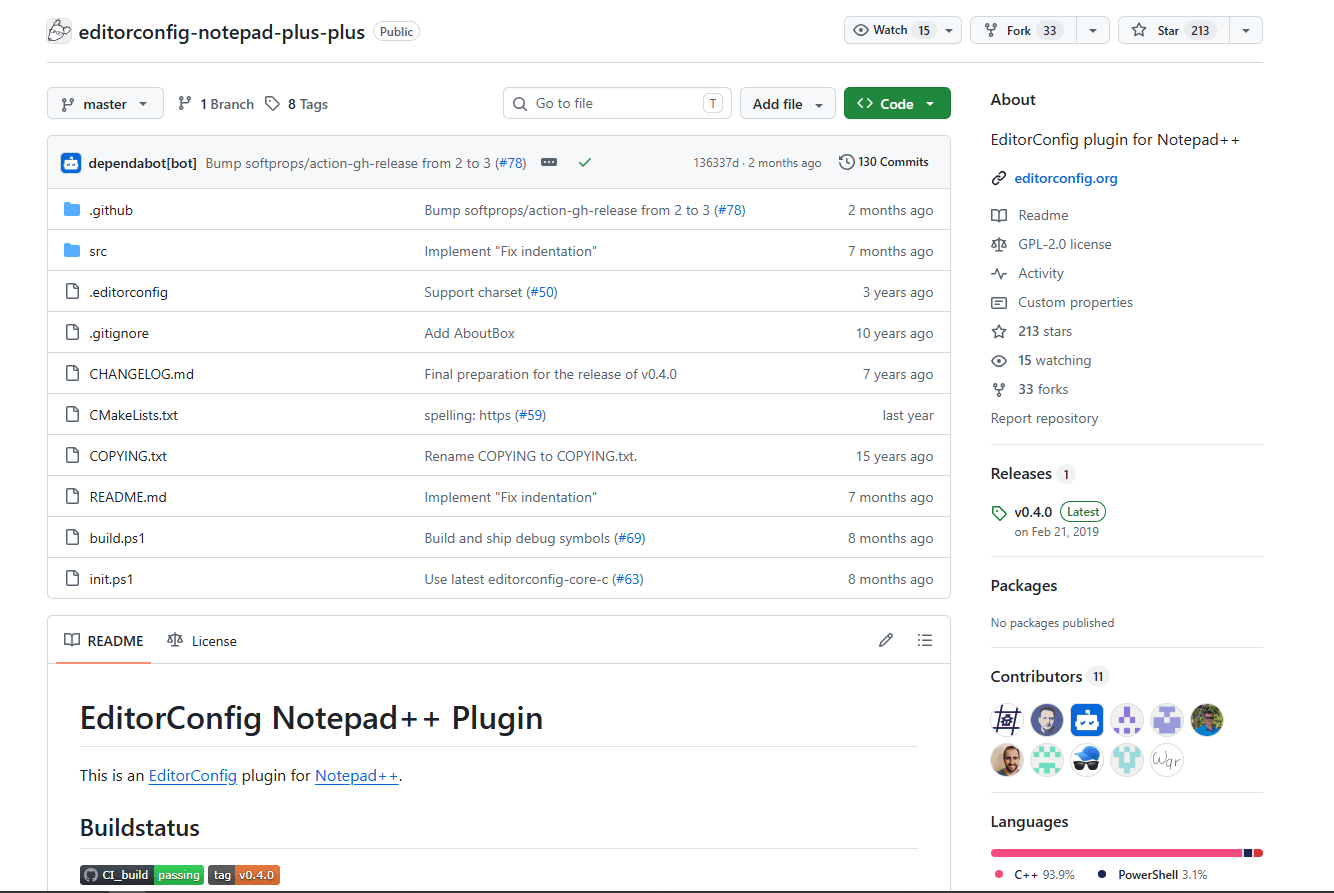Click the history clock icon by 130 Commits
The image size is (1334, 893).
point(847,162)
